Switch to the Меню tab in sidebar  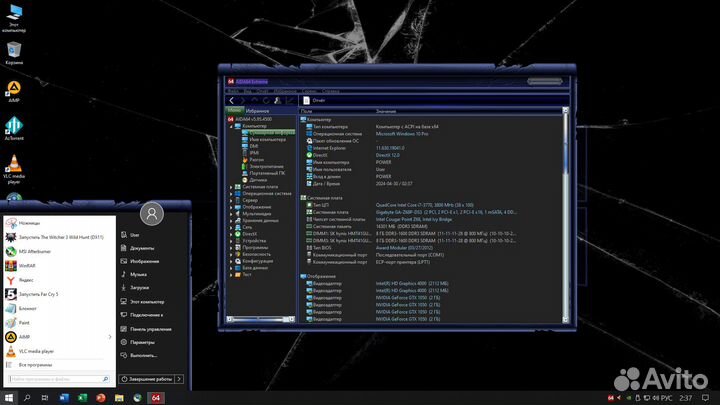click(x=234, y=111)
